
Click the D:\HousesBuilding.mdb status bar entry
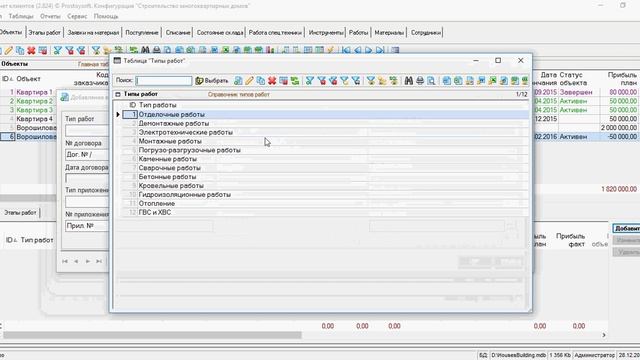(x=518, y=356)
